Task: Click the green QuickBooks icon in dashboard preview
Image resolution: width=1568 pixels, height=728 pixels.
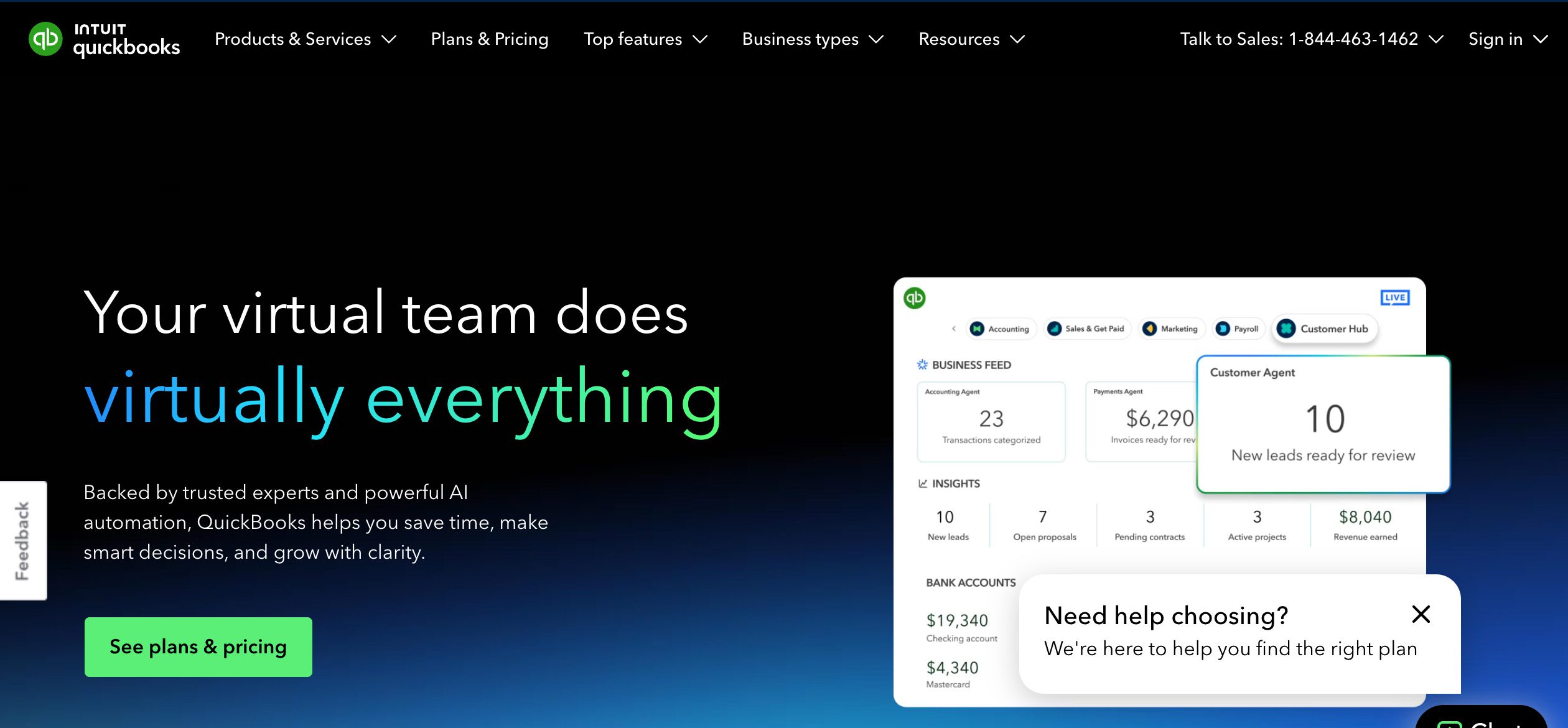Action: tap(914, 298)
